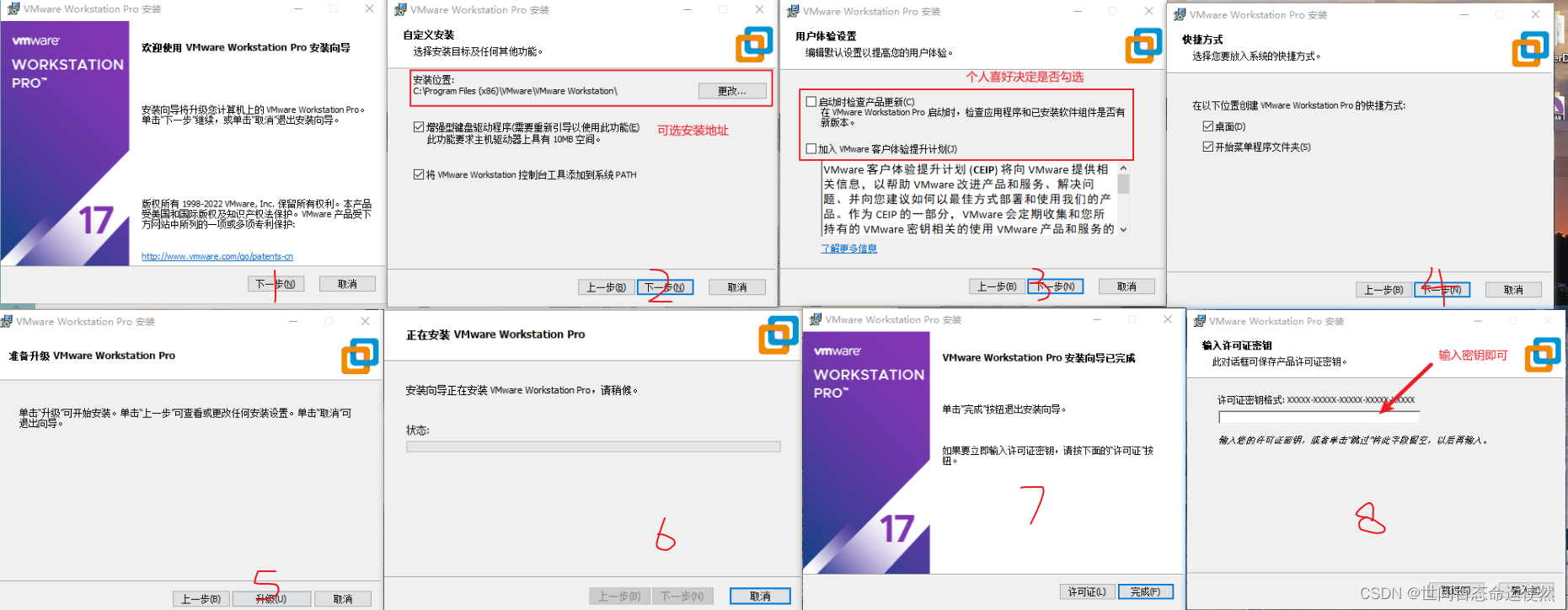Click the VMware logo in the 正在安装 window

(x=779, y=335)
